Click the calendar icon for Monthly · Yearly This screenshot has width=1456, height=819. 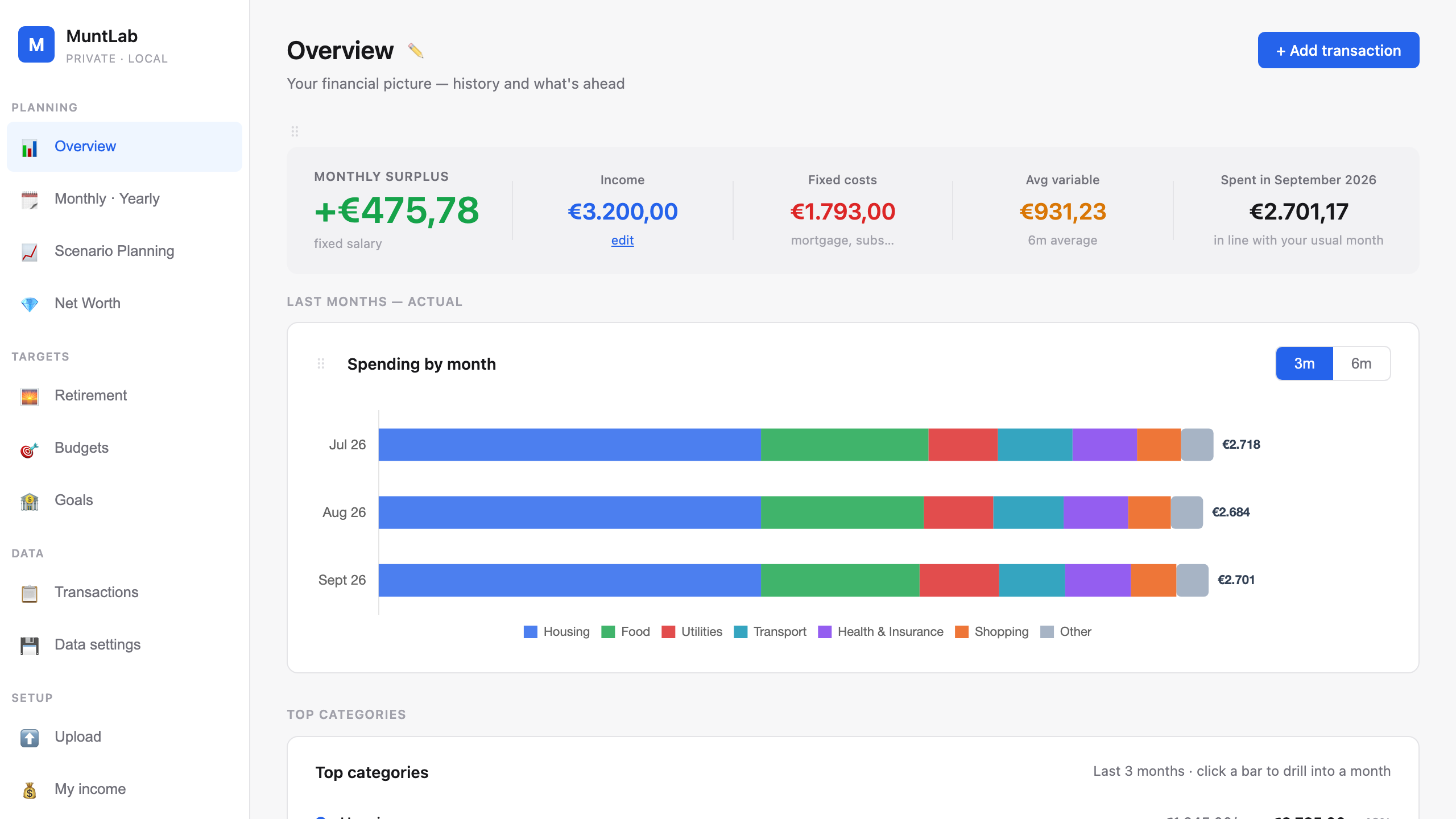click(30, 200)
